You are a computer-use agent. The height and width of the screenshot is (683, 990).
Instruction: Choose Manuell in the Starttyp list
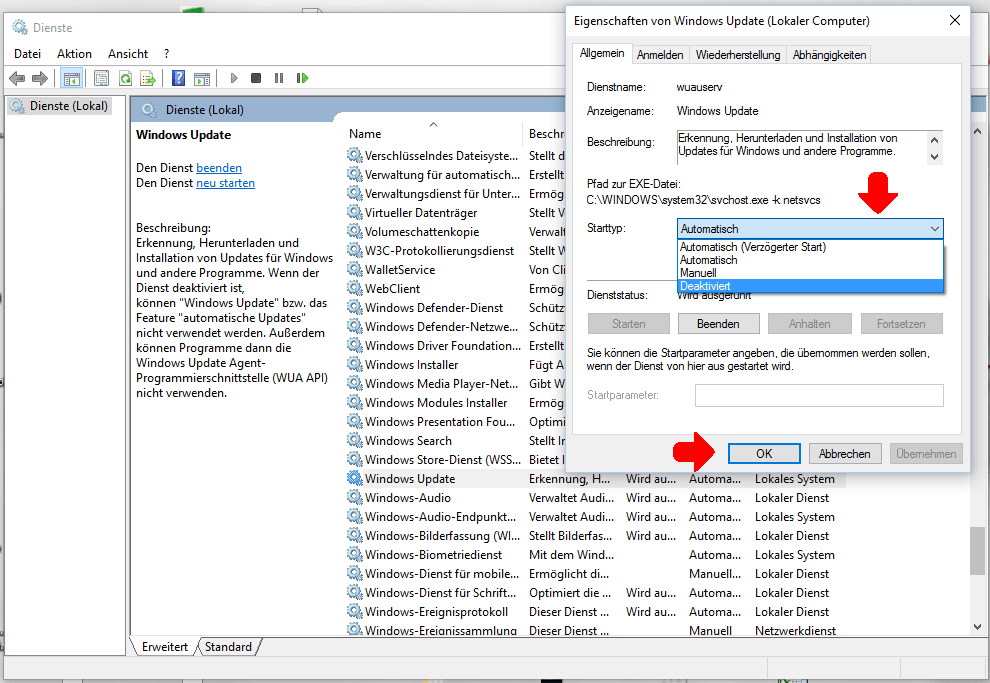tap(810, 273)
